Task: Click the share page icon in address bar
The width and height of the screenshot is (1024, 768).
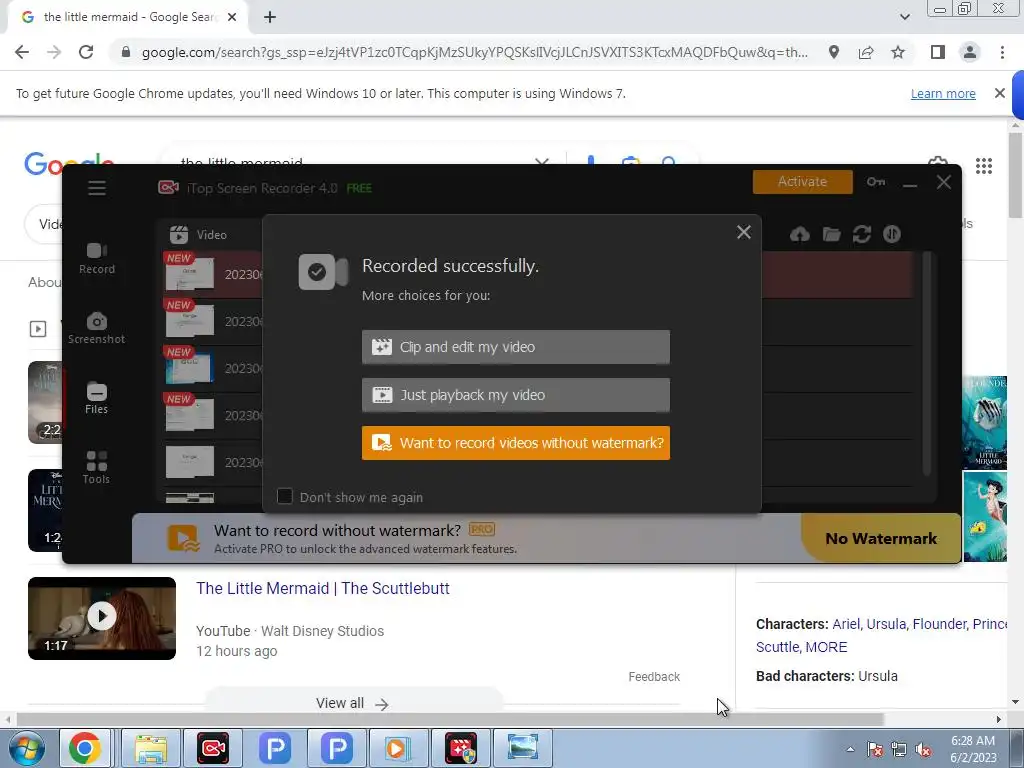Action: point(866,52)
